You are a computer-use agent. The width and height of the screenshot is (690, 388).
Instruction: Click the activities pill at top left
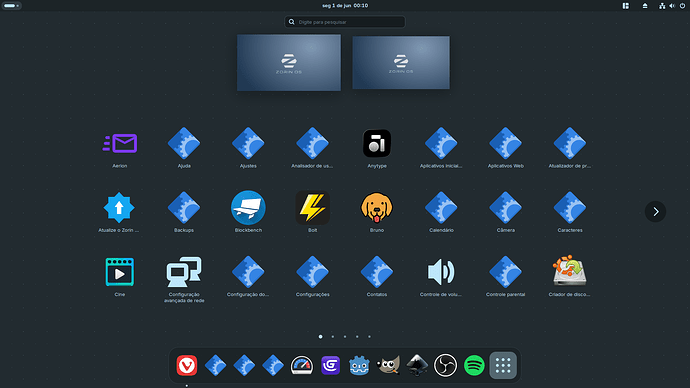(11, 6)
